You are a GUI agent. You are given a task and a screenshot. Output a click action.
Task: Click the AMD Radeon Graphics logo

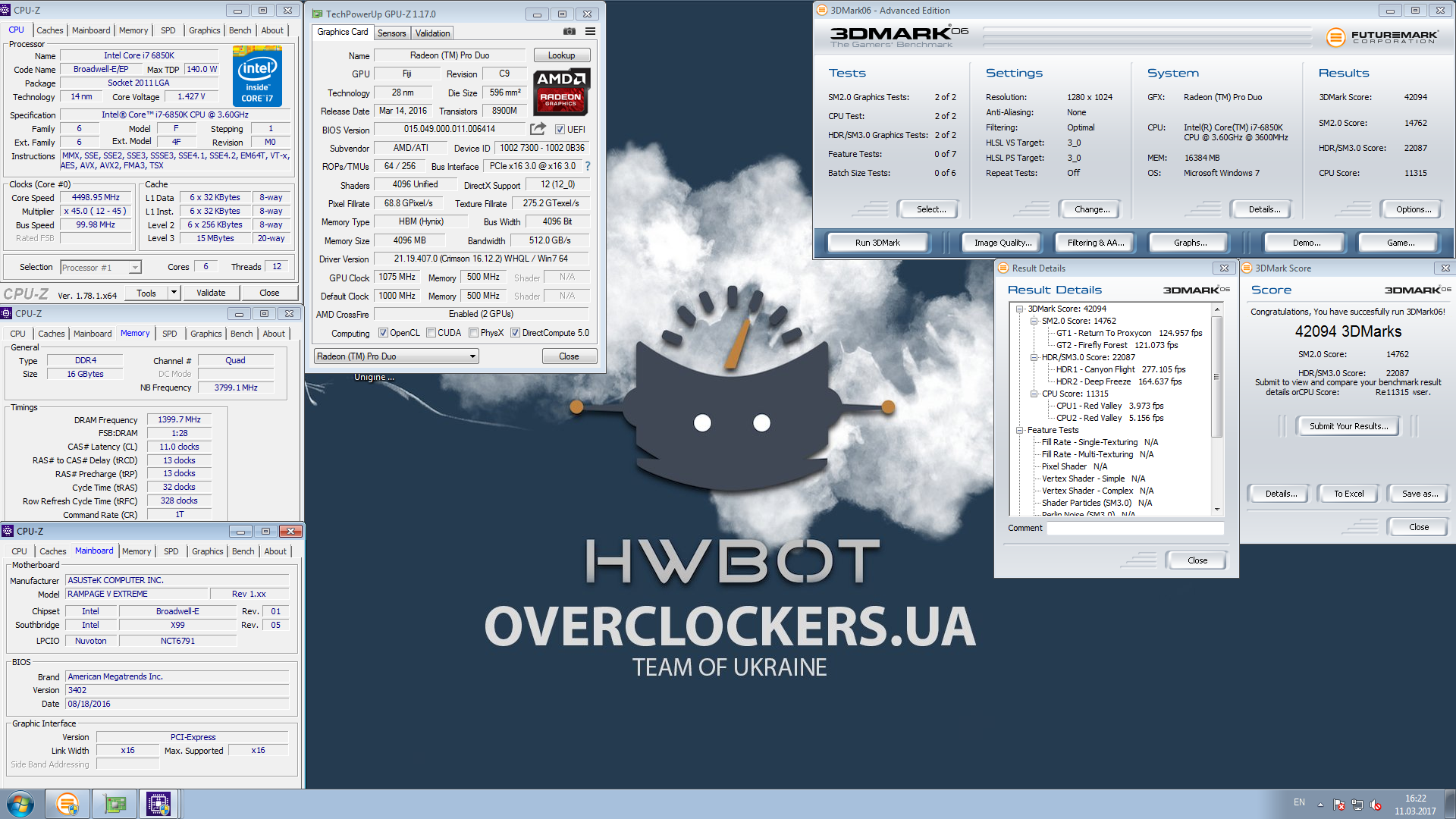click(x=561, y=92)
